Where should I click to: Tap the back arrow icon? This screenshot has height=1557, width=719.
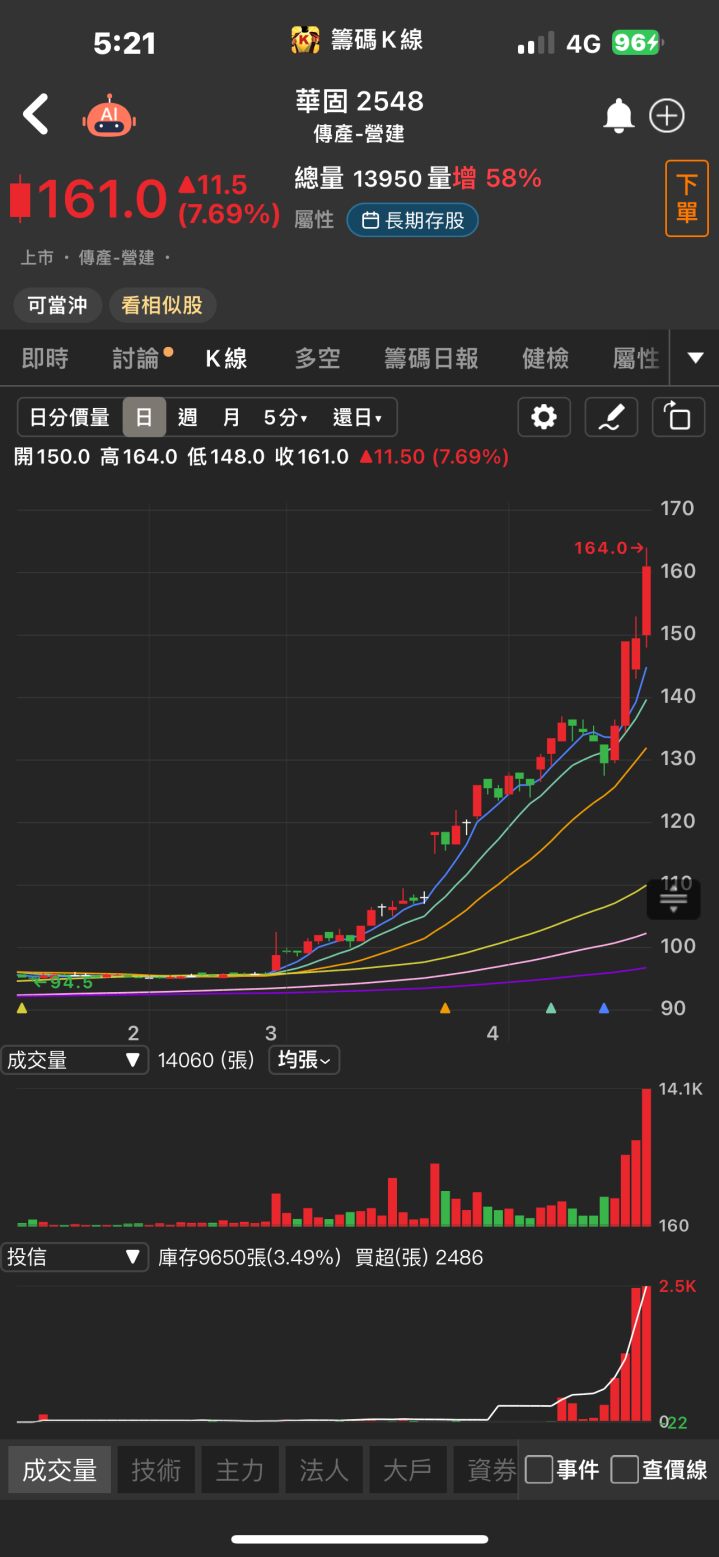36,115
